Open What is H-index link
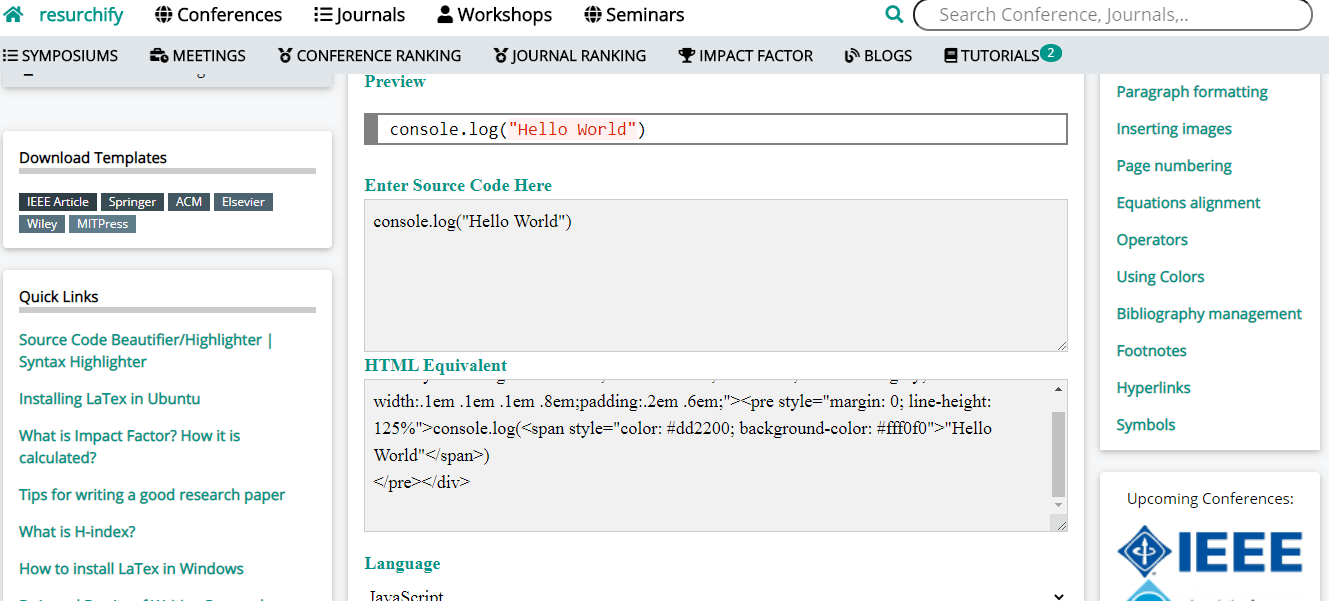The width and height of the screenshot is (1329, 601). tap(77, 532)
